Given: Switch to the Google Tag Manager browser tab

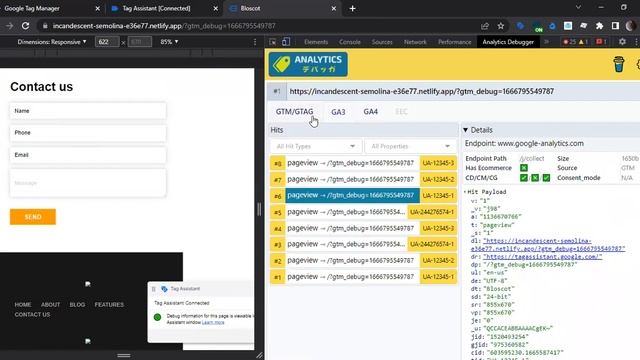Looking at the screenshot, I should click(49, 8).
